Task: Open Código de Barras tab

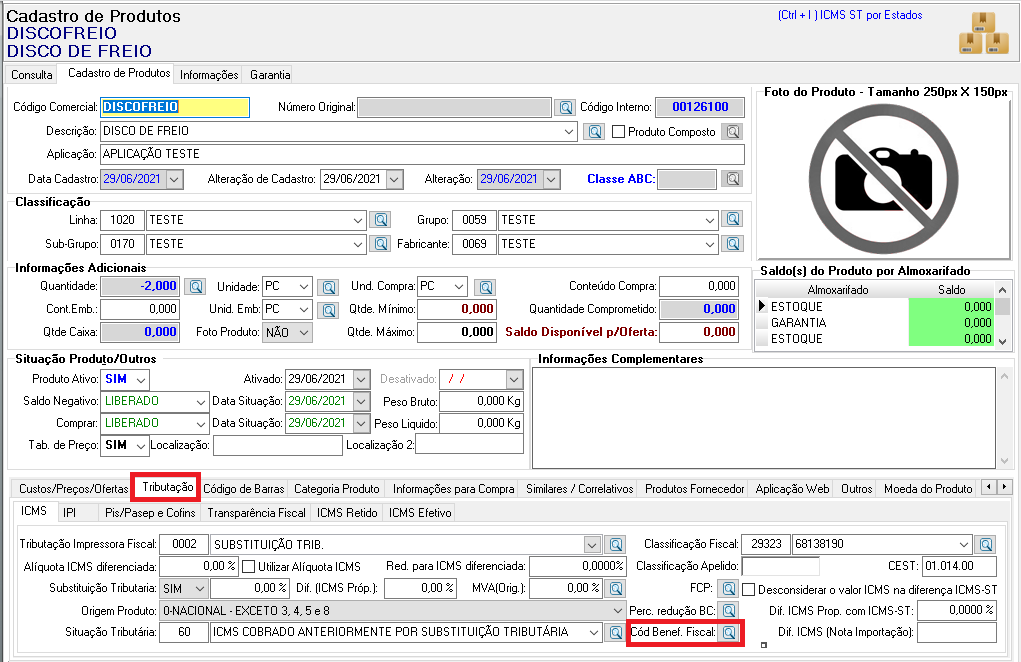Action: tap(244, 489)
